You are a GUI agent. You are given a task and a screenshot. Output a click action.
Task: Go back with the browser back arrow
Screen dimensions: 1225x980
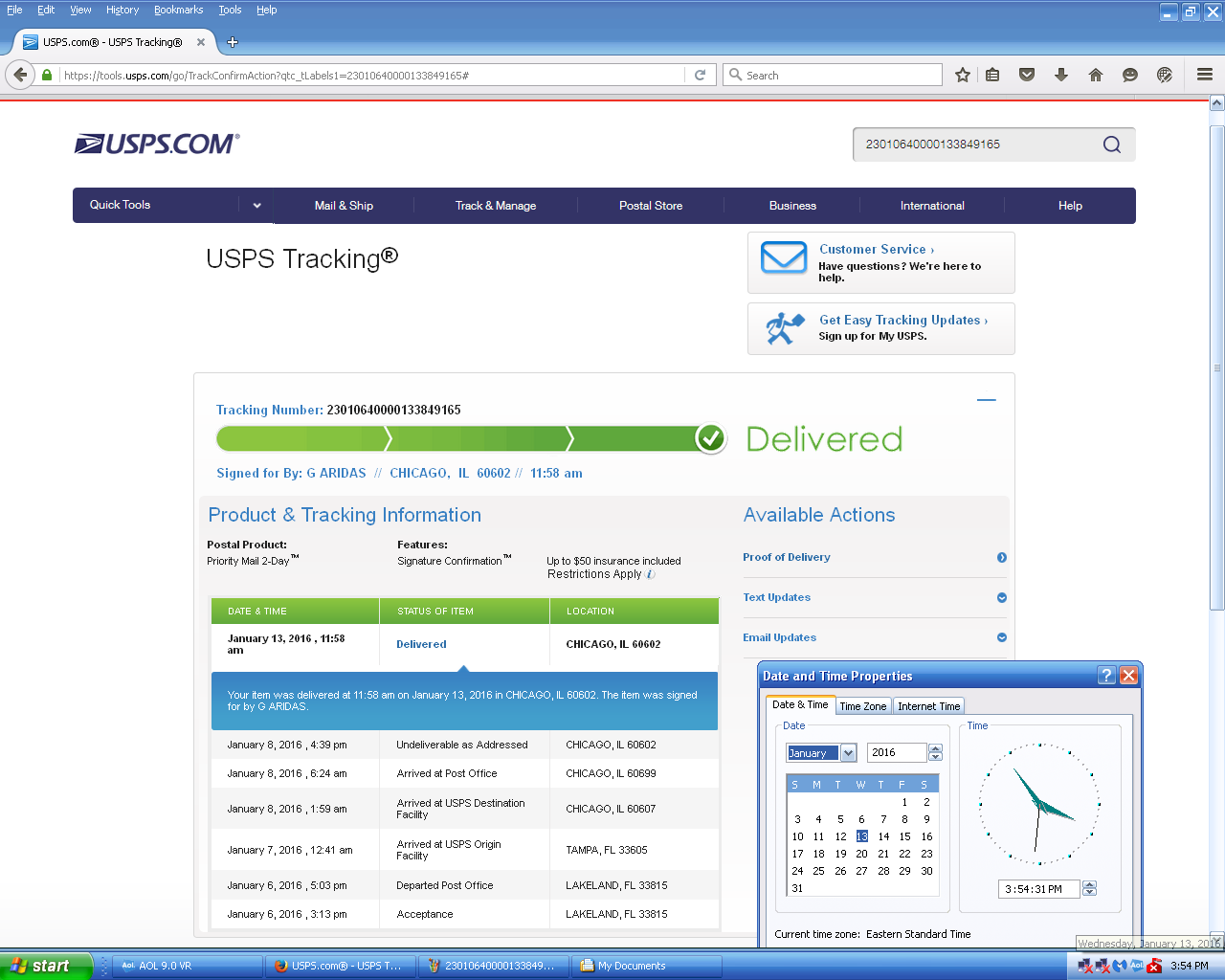click(20, 75)
